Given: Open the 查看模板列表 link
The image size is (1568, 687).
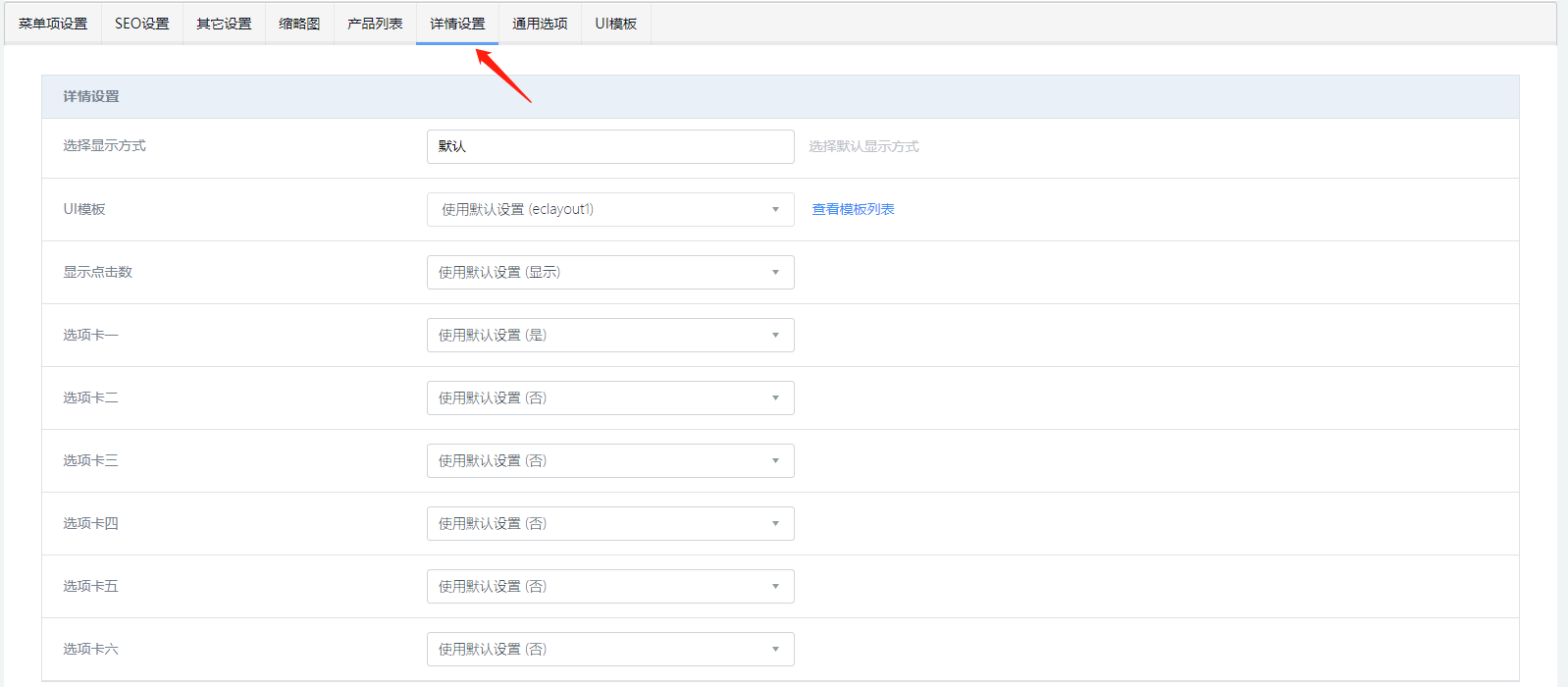Looking at the screenshot, I should (853, 209).
